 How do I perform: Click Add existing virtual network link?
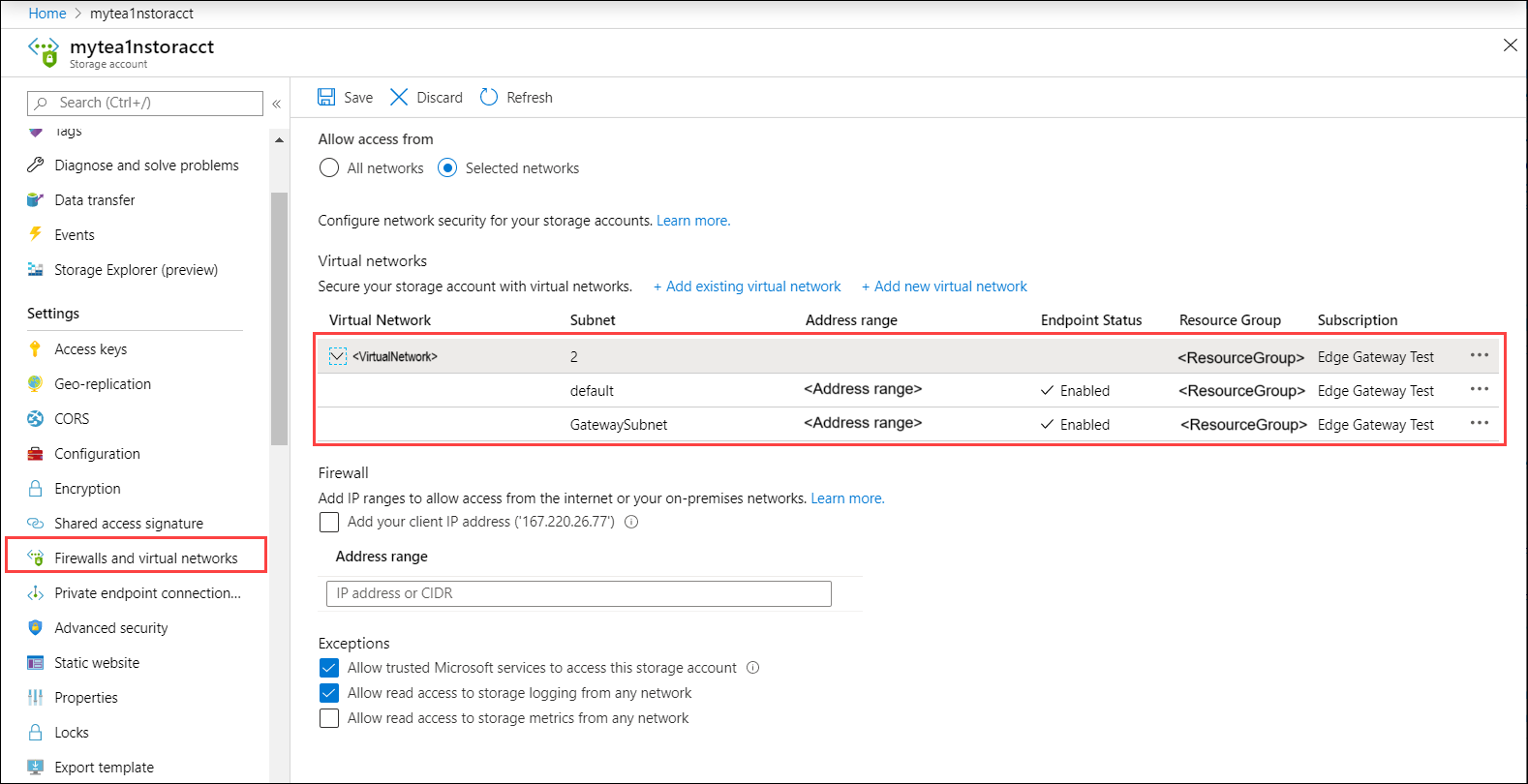(748, 286)
